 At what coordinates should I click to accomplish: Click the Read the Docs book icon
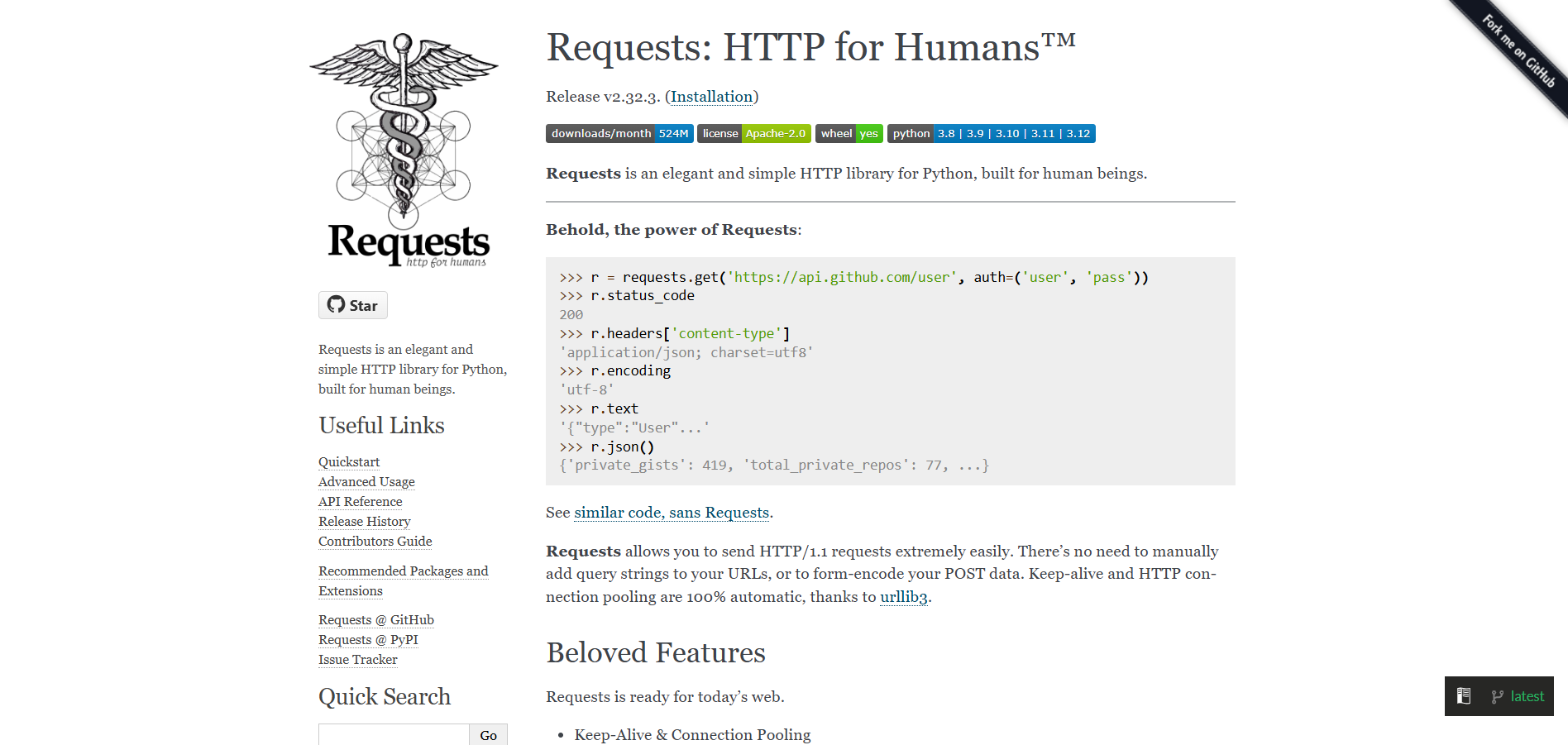tap(1464, 695)
